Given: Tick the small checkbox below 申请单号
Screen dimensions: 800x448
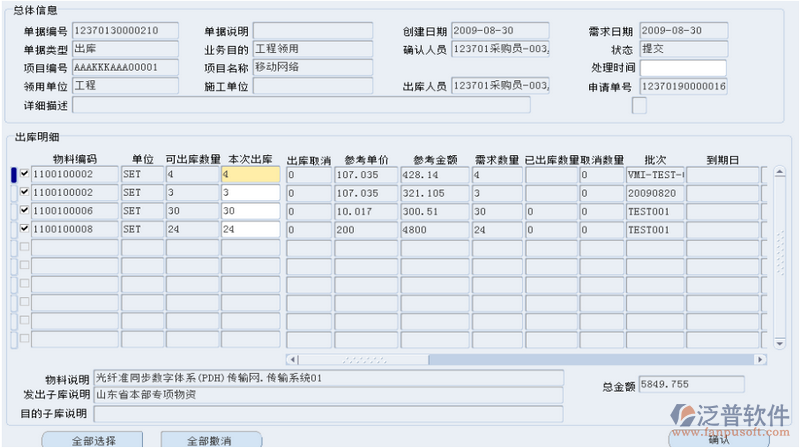Looking at the screenshot, I should 639,106.
